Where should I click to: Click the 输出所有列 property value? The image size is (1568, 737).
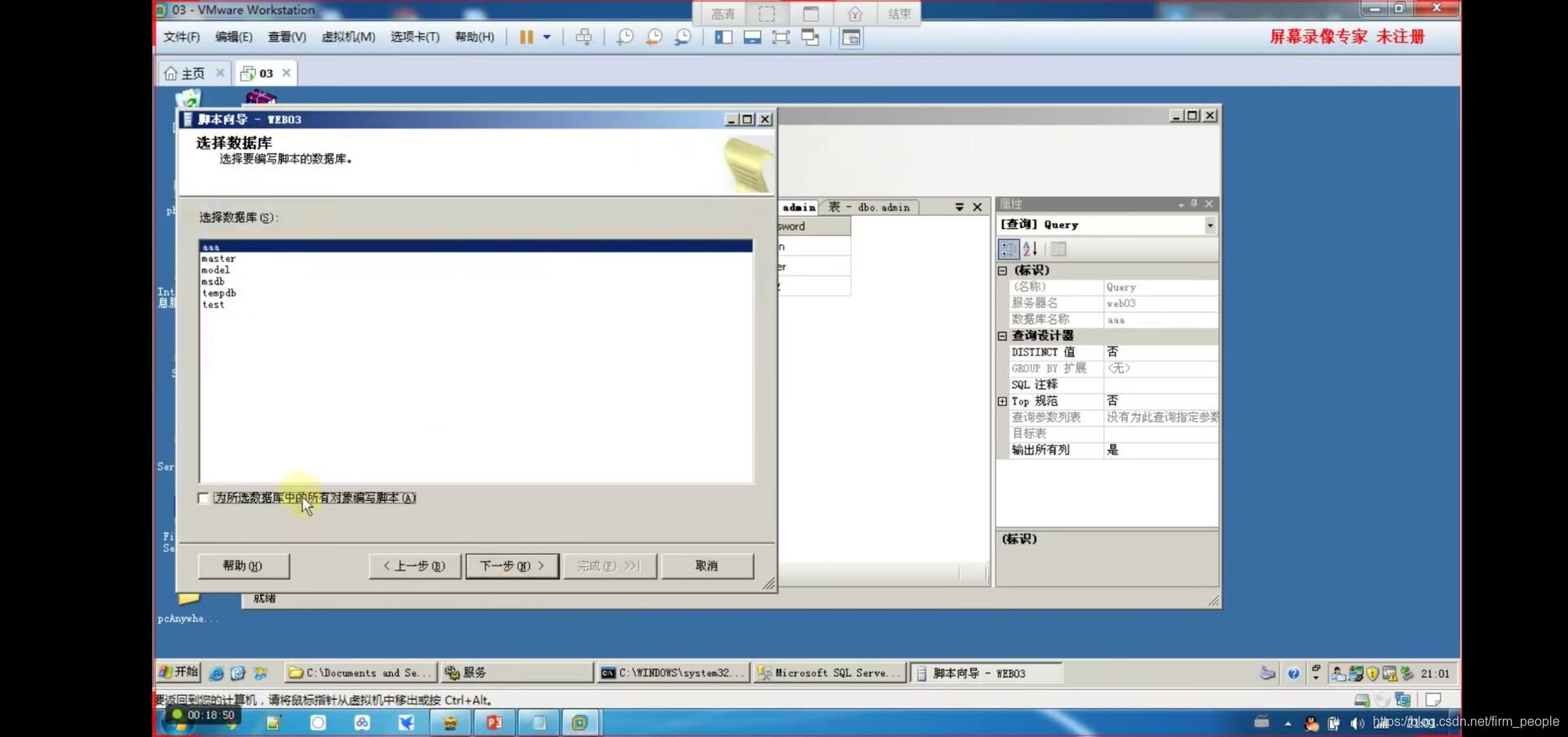point(1160,450)
